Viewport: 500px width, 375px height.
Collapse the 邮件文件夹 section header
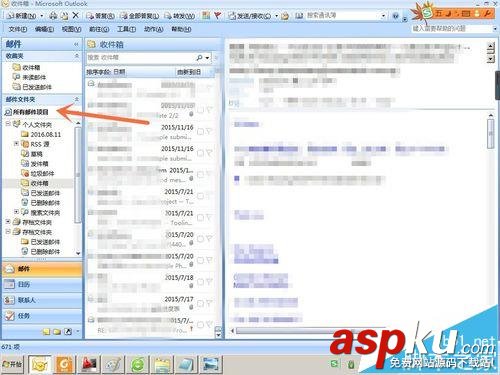pyautogui.click(x=77, y=99)
